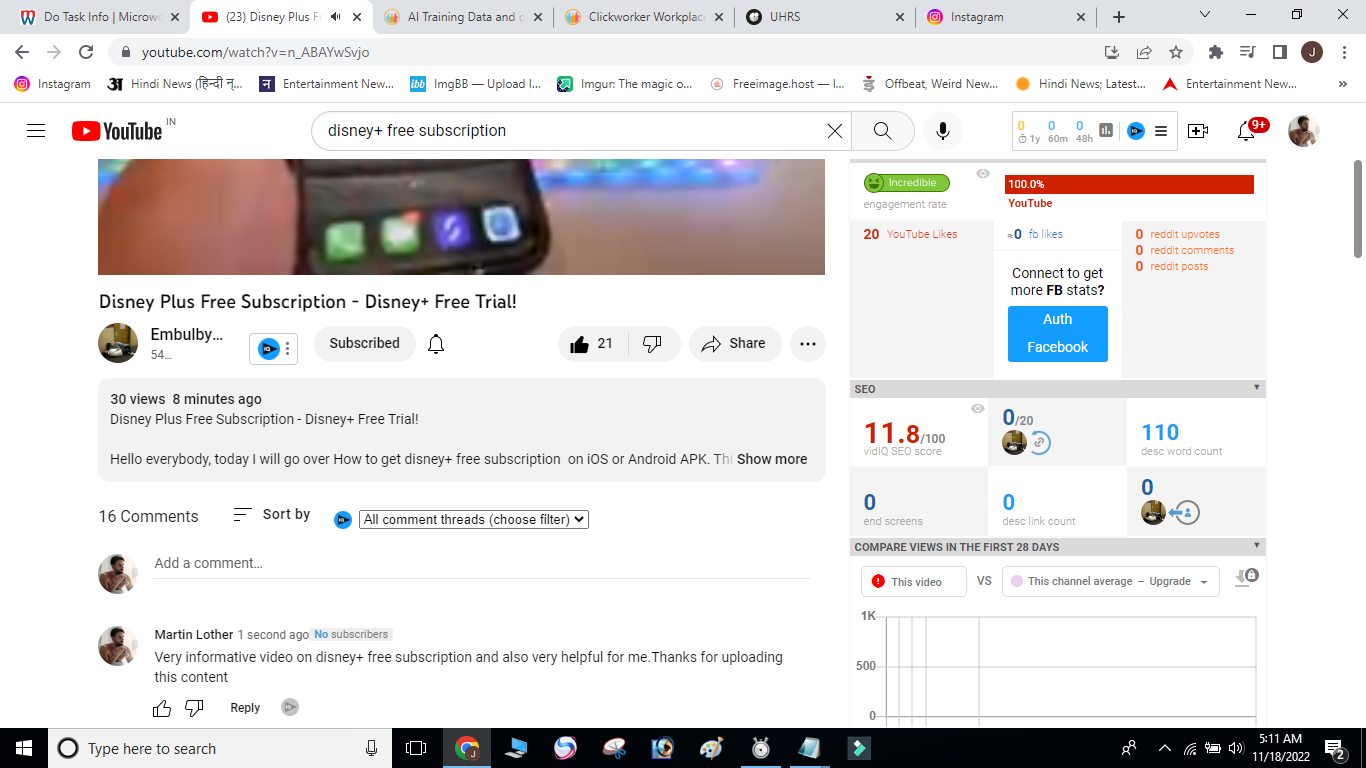Mute the Disney Plus tab audio
This screenshot has width=1366, height=768.
coord(337,17)
